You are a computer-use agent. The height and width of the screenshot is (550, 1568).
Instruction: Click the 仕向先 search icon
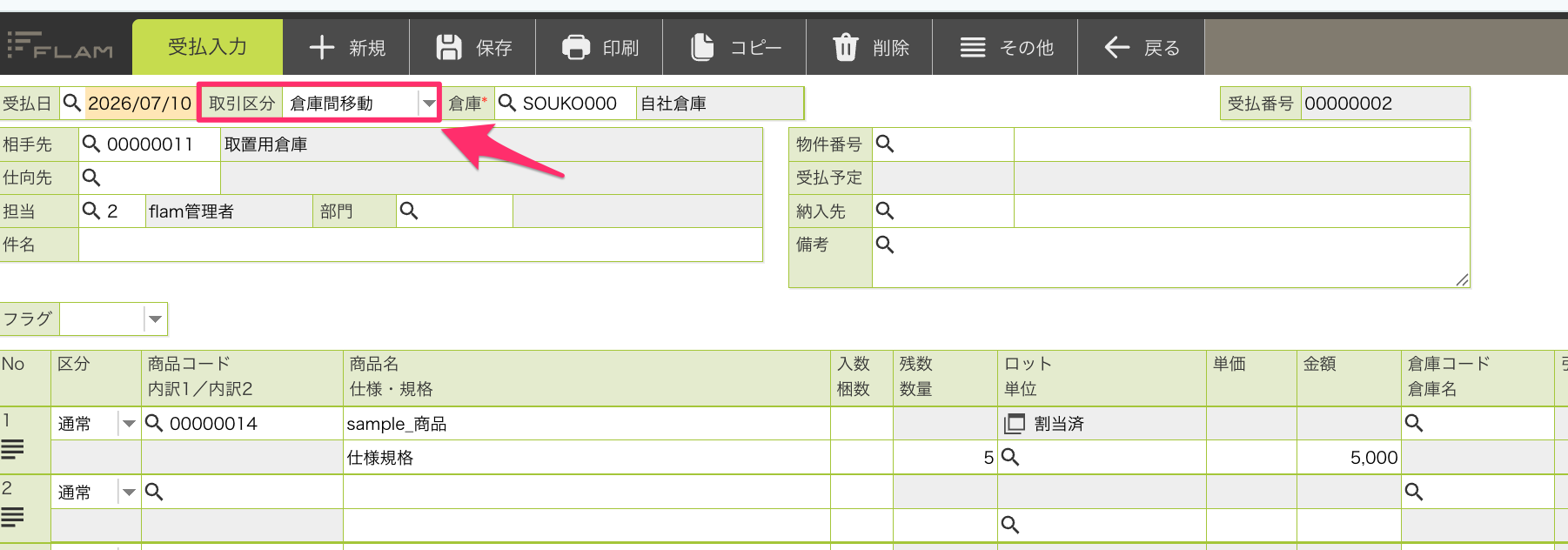click(91, 178)
